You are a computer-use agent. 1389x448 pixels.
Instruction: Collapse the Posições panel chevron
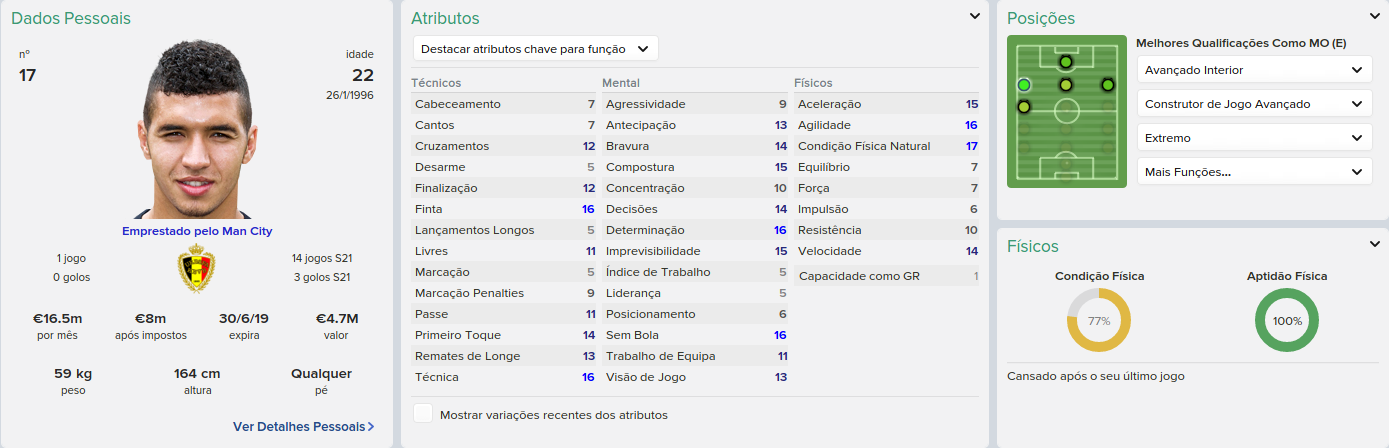coord(1374,16)
